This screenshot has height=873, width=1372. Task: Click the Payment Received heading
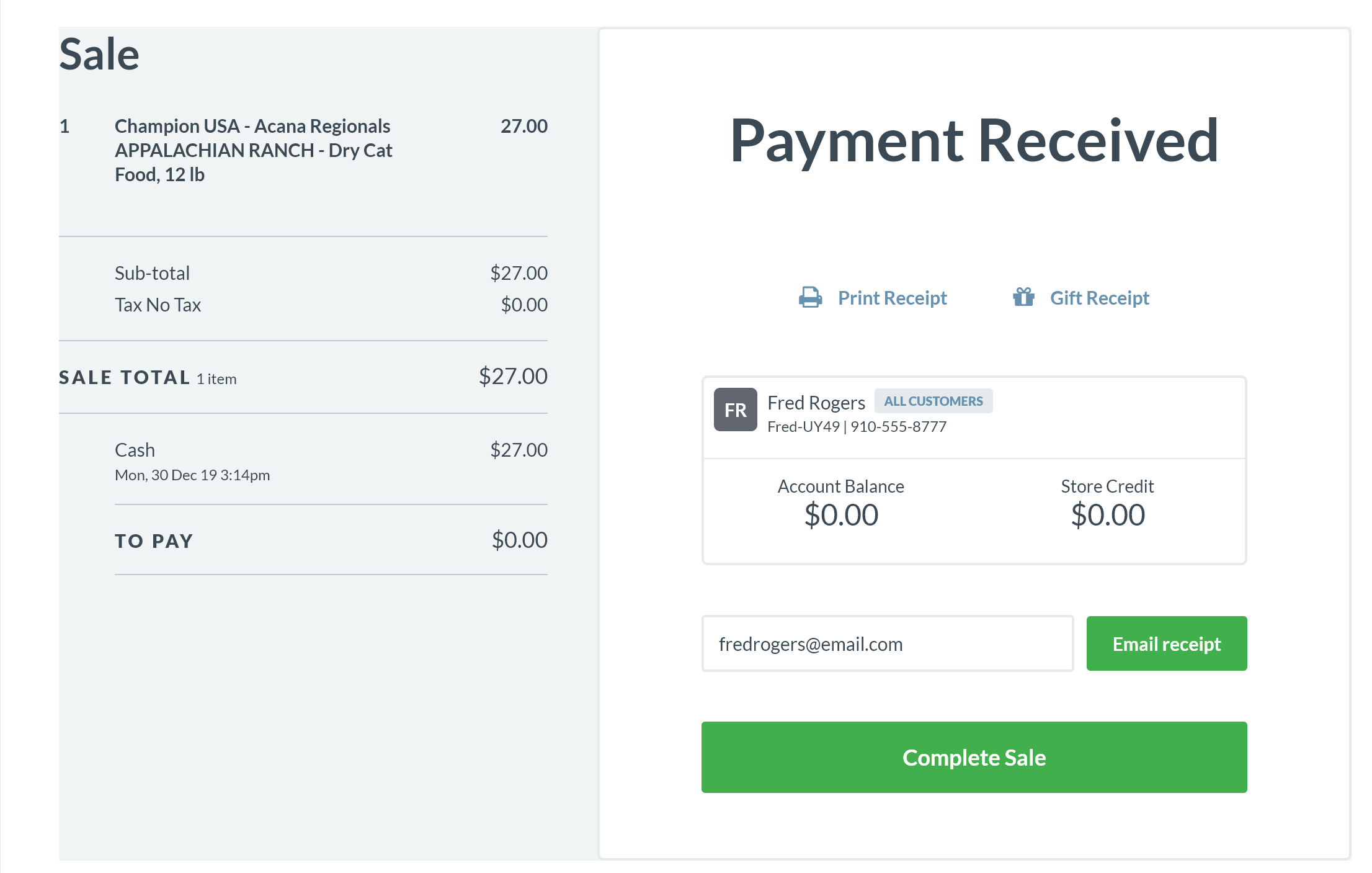pyautogui.click(x=974, y=140)
